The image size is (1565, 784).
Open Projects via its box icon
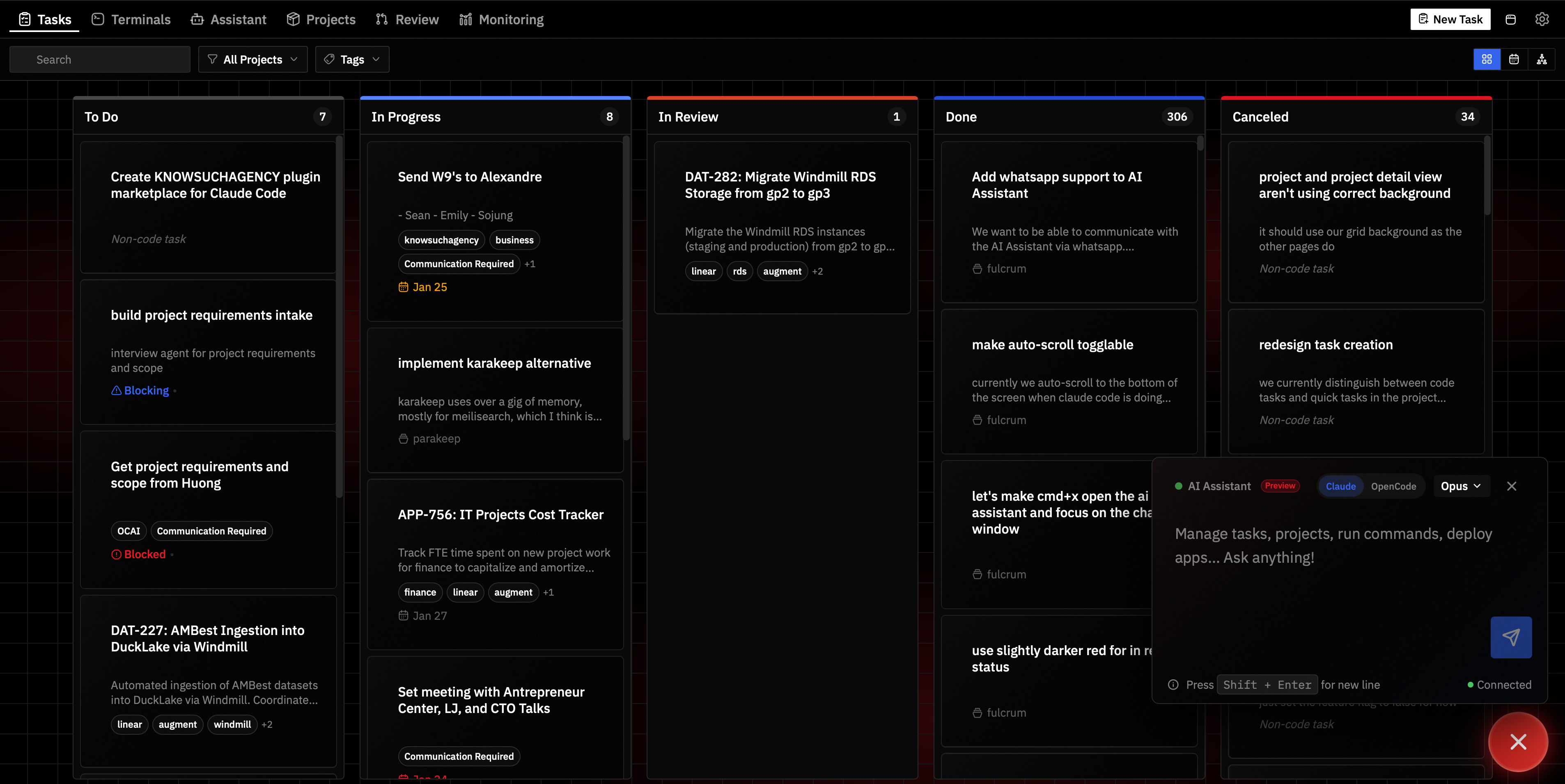294,19
